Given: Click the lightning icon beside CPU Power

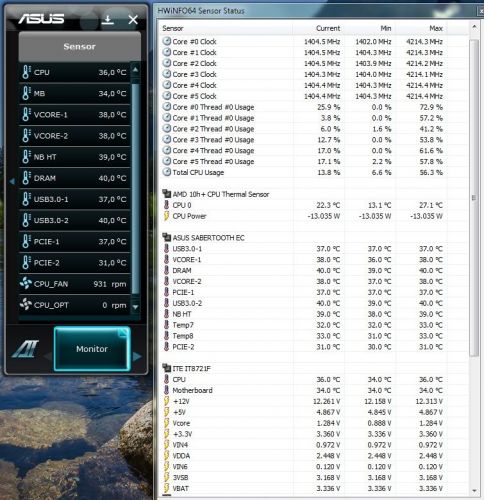Looking at the screenshot, I should coord(166,216).
